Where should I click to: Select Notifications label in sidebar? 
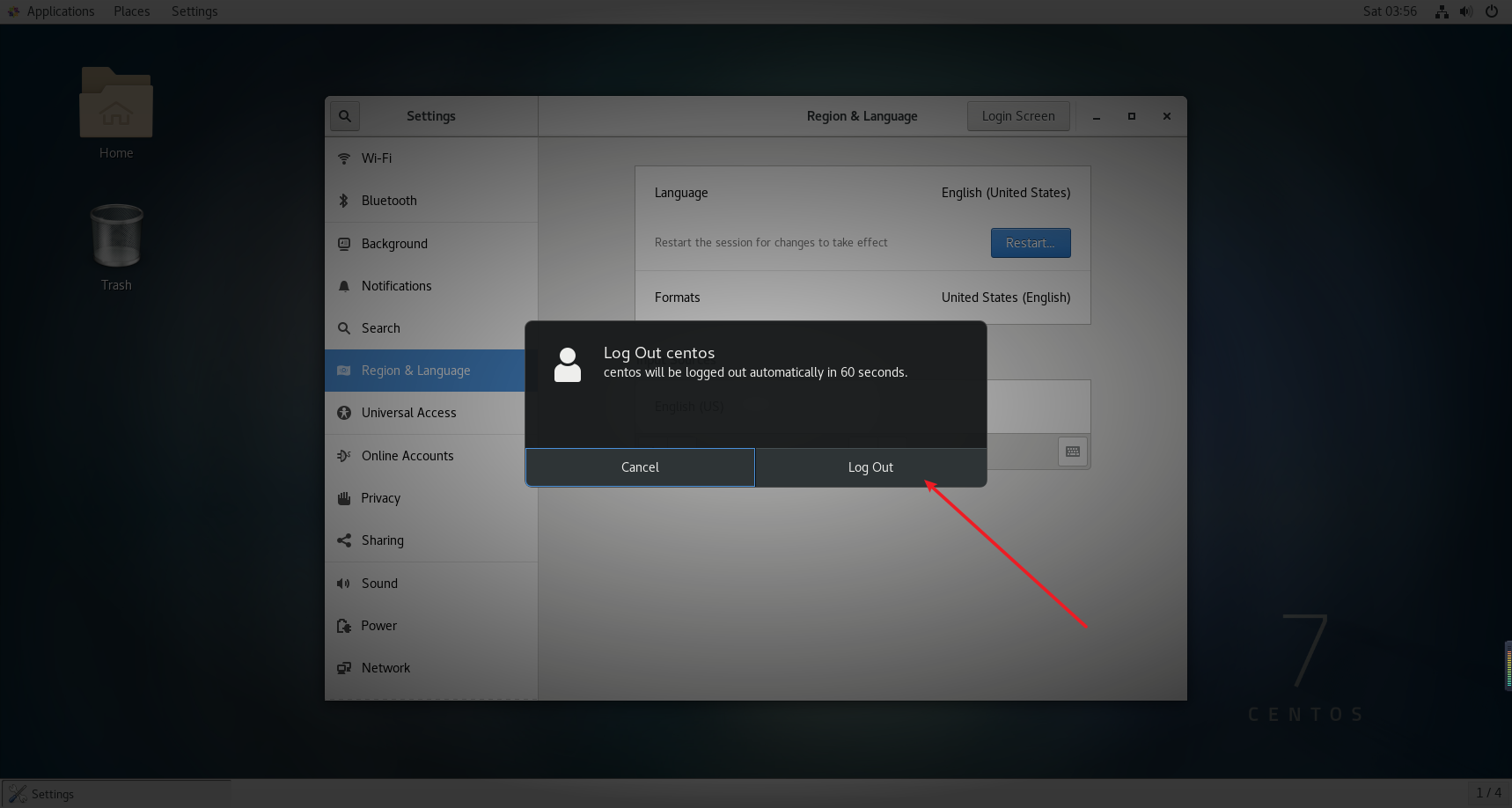[x=396, y=286]
